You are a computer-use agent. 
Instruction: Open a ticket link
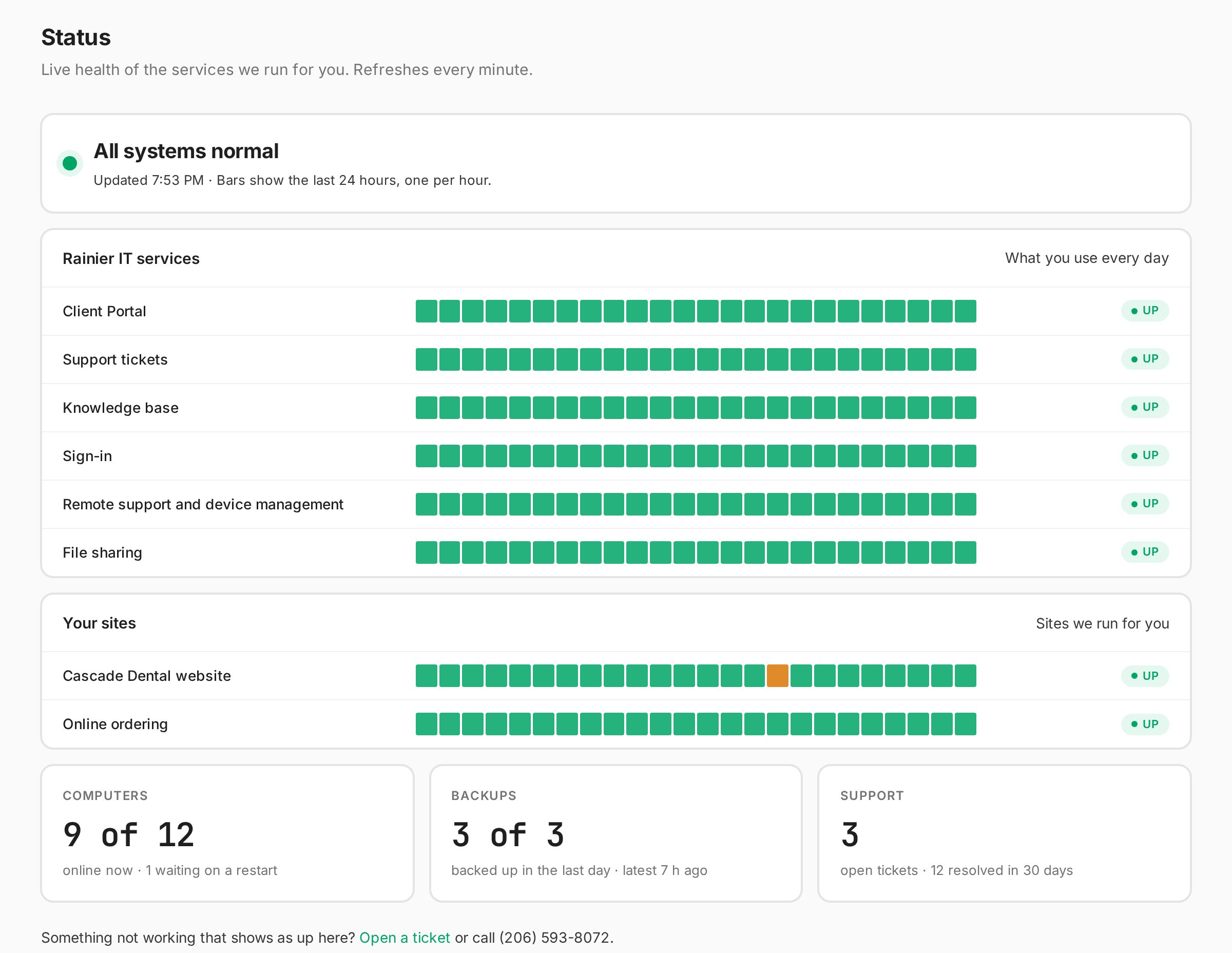pos(405,937)
